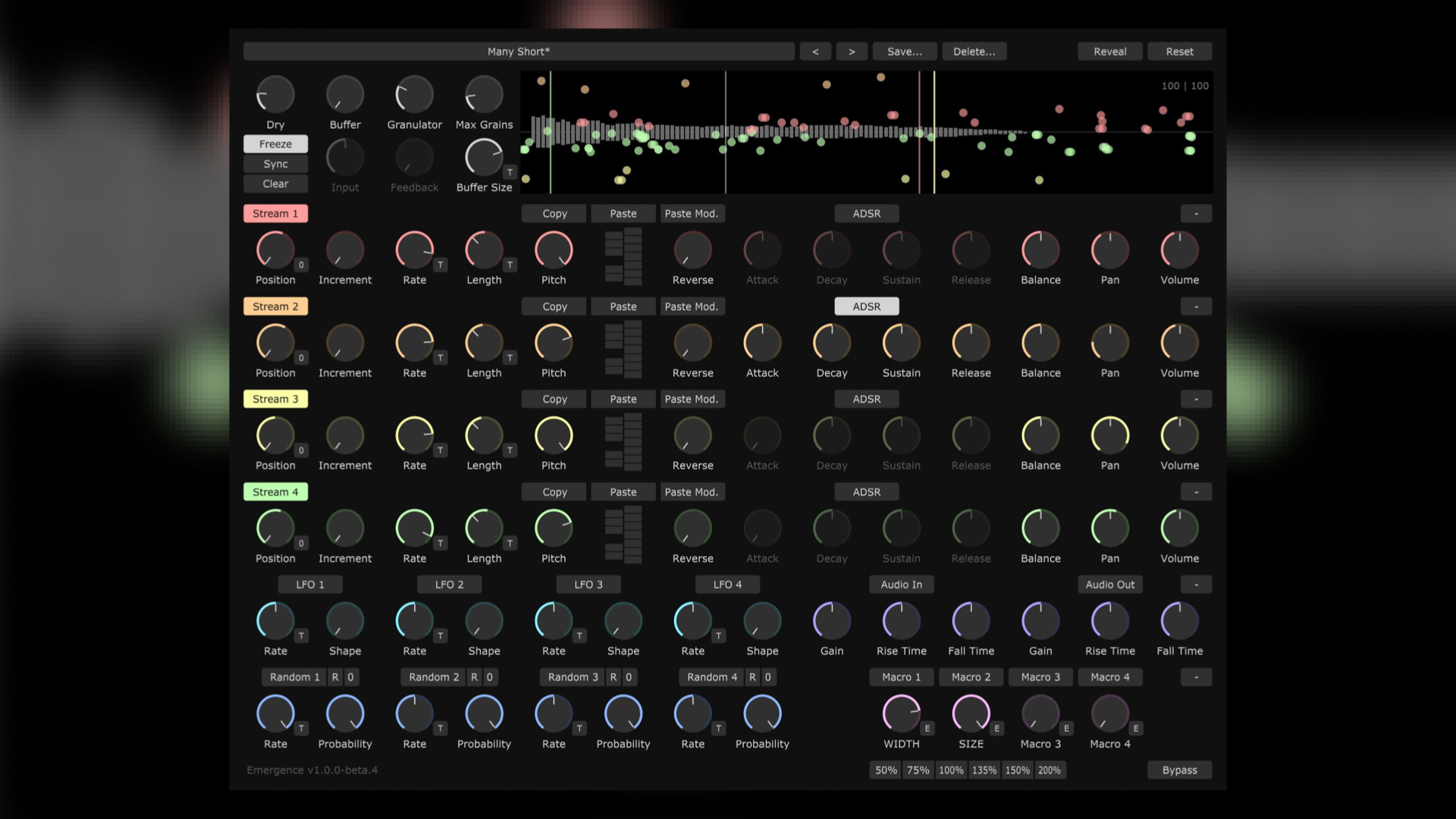Toggle Stream 1 on or off
Viewport: 1456px width, 819px height.
275,214
